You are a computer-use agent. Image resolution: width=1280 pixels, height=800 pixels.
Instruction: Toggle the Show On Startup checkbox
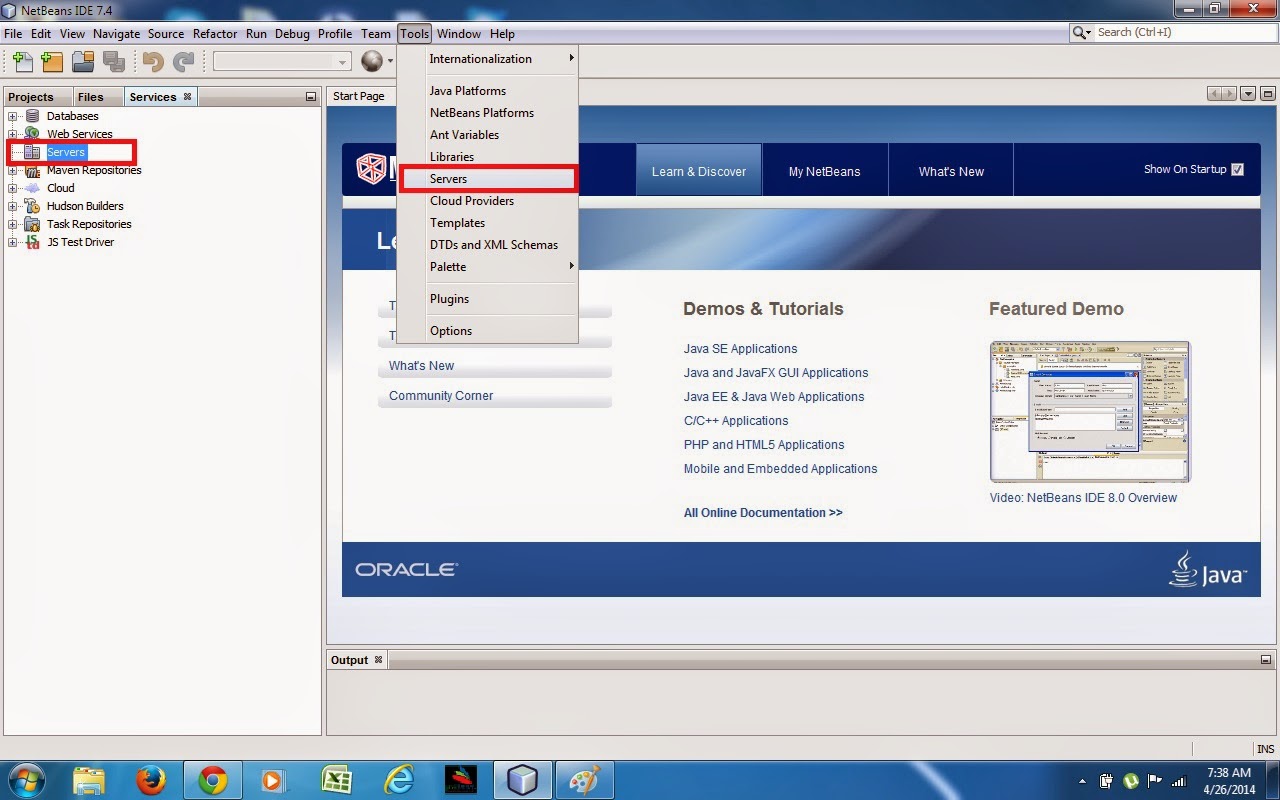tap(1237, 169)
